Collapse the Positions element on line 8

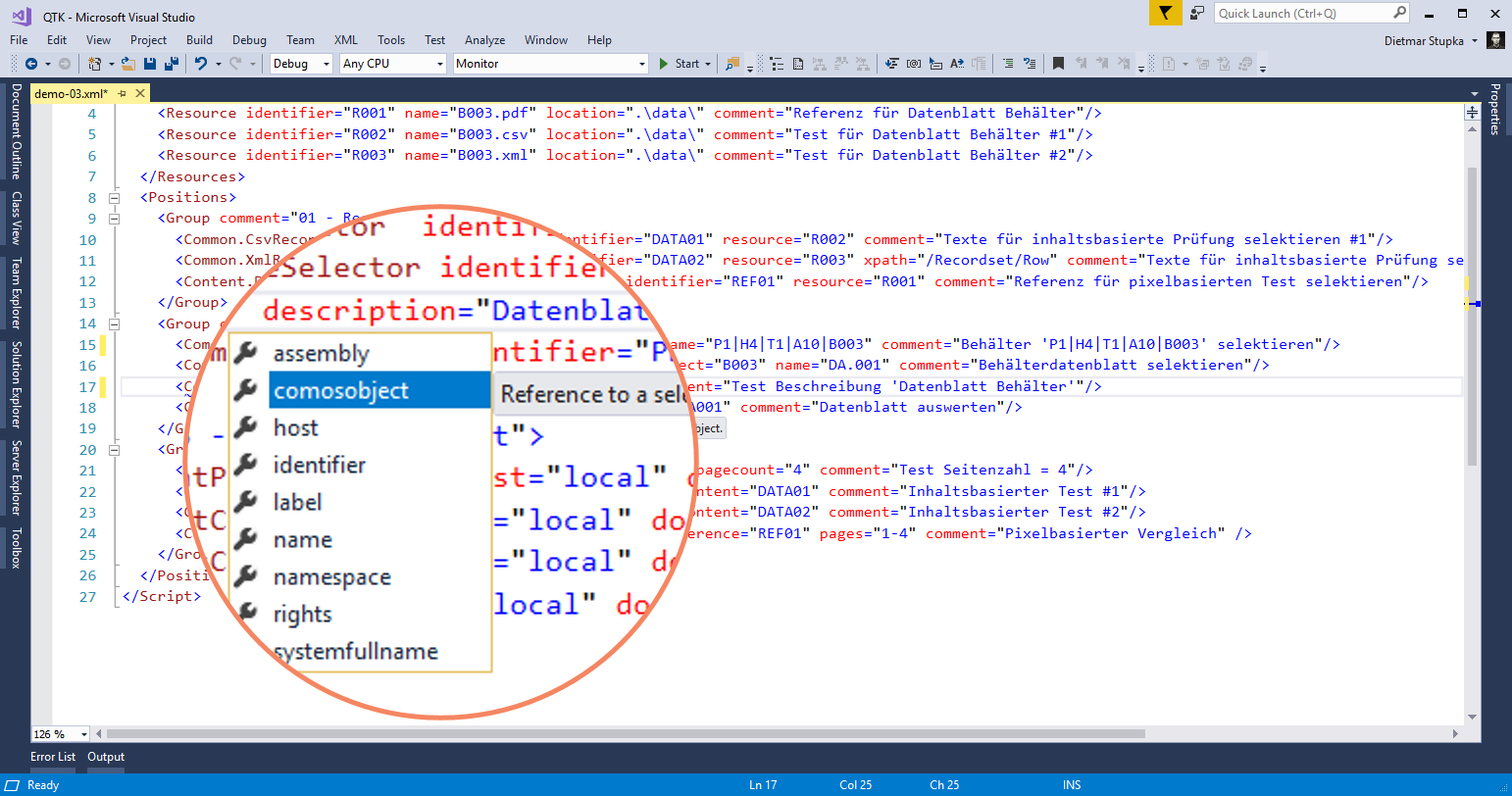[x=115, y=197]
